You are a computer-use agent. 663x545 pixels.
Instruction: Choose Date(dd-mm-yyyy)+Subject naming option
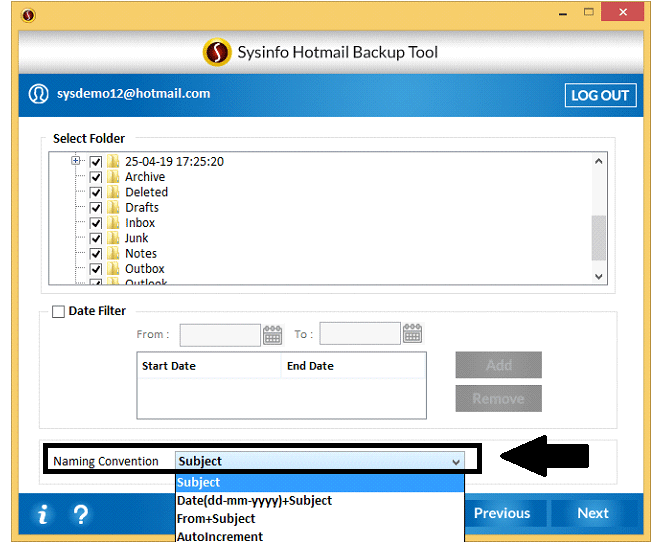(x=320, y=501)
